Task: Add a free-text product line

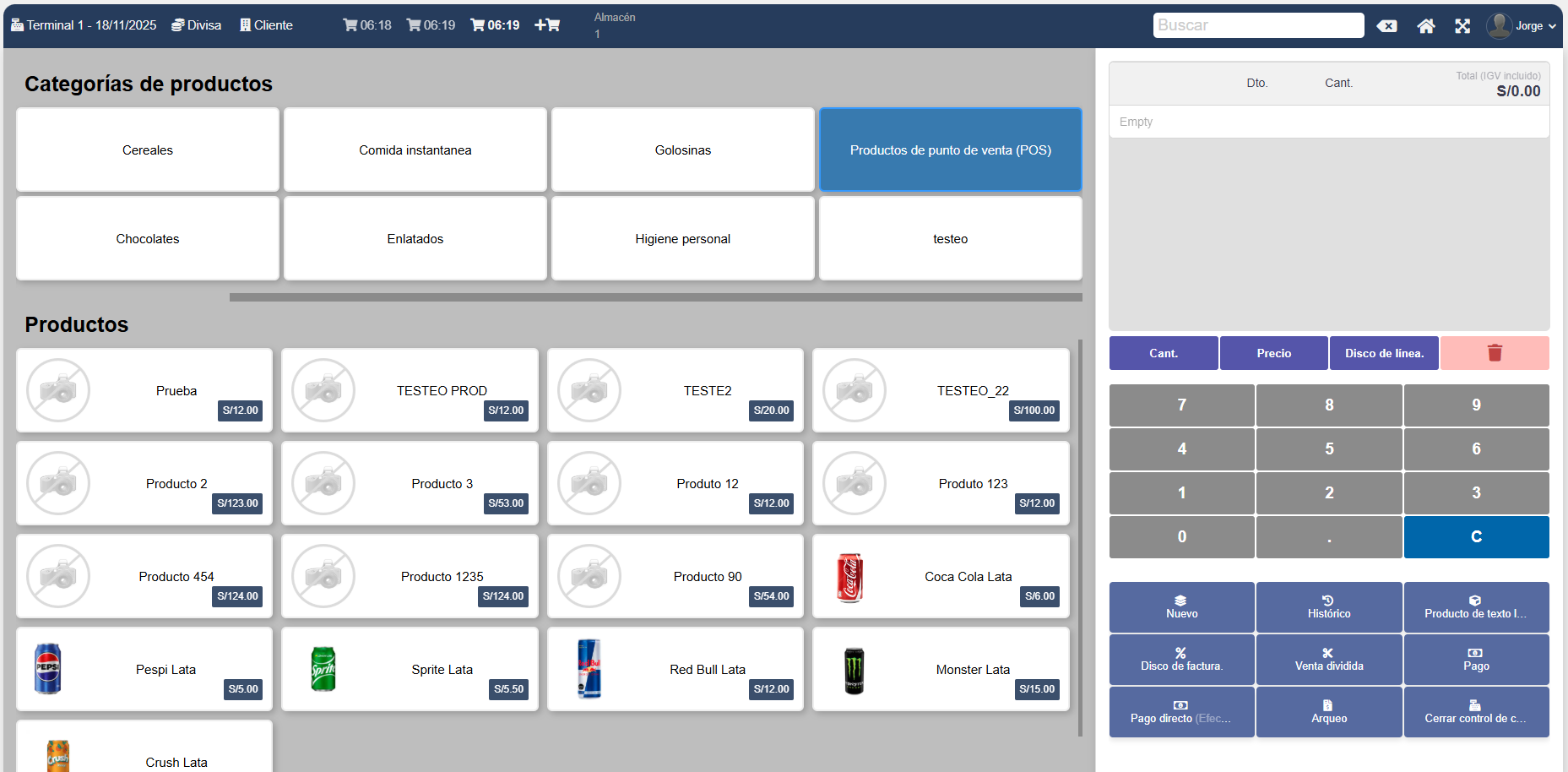Action: [x=1477, y=607]
